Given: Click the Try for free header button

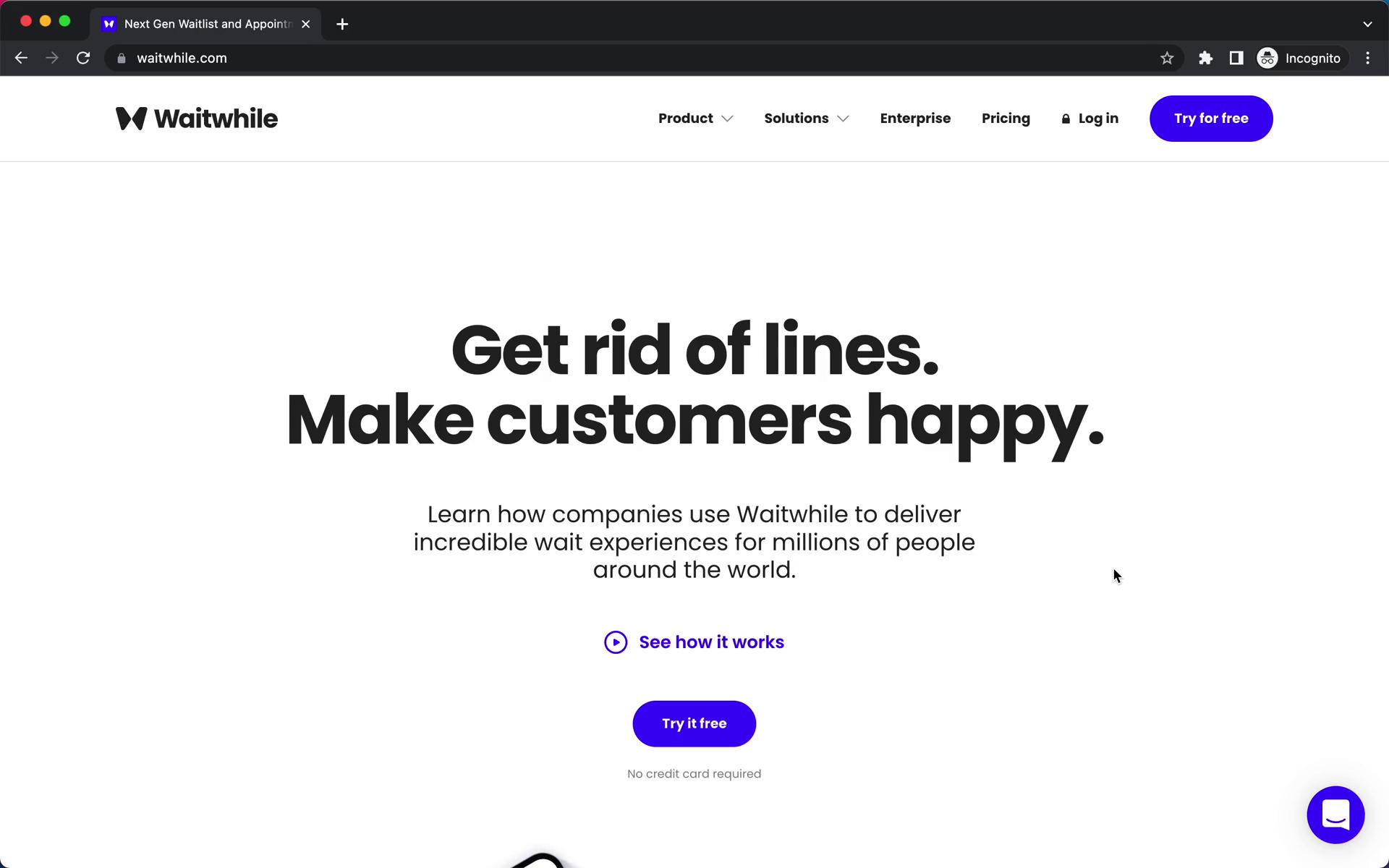Looking at the screenshot, I should click(1211, 118).
